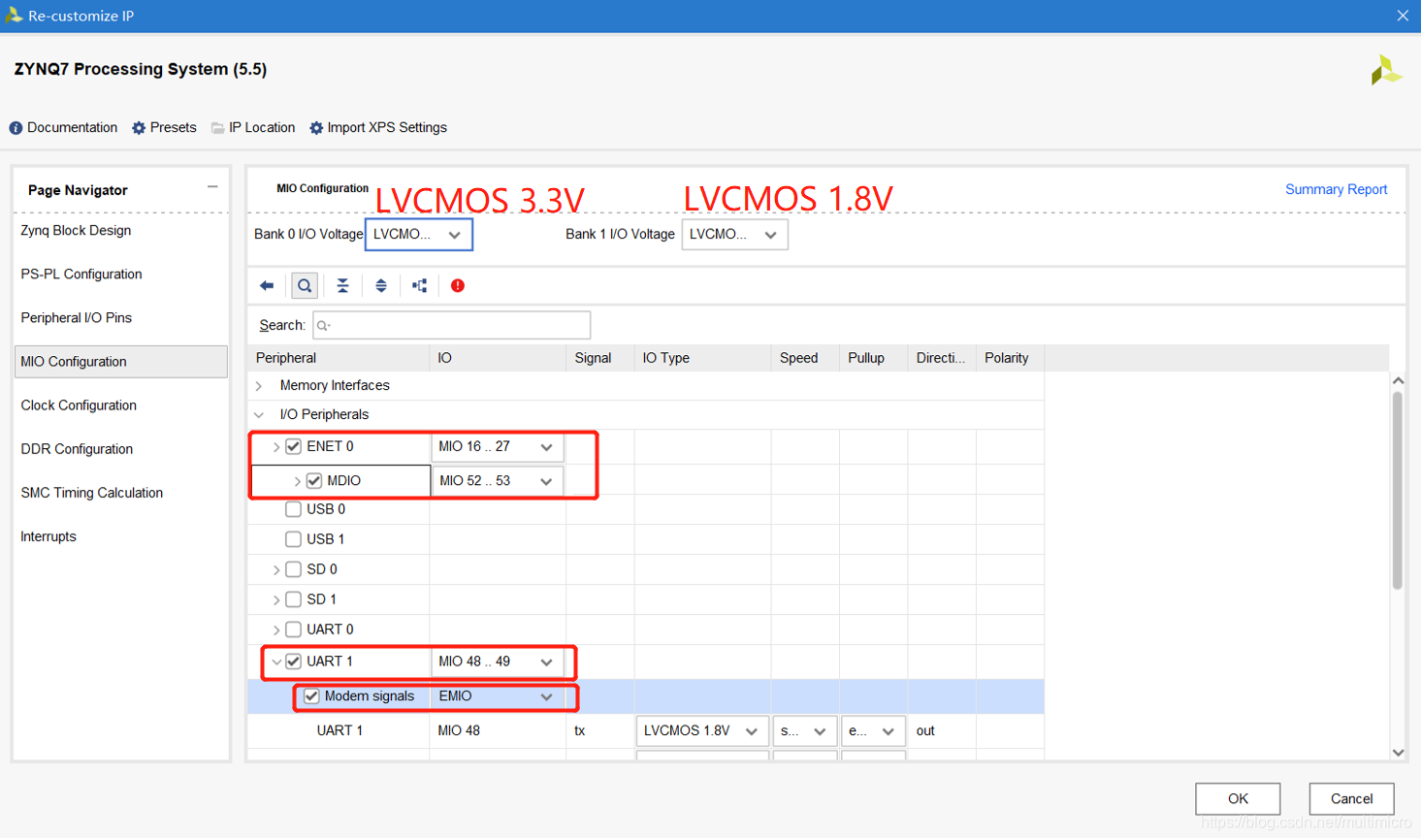1421x840 pixels.
Task: Close the Re-customize IP dialog
Action: pos(1403,16)
